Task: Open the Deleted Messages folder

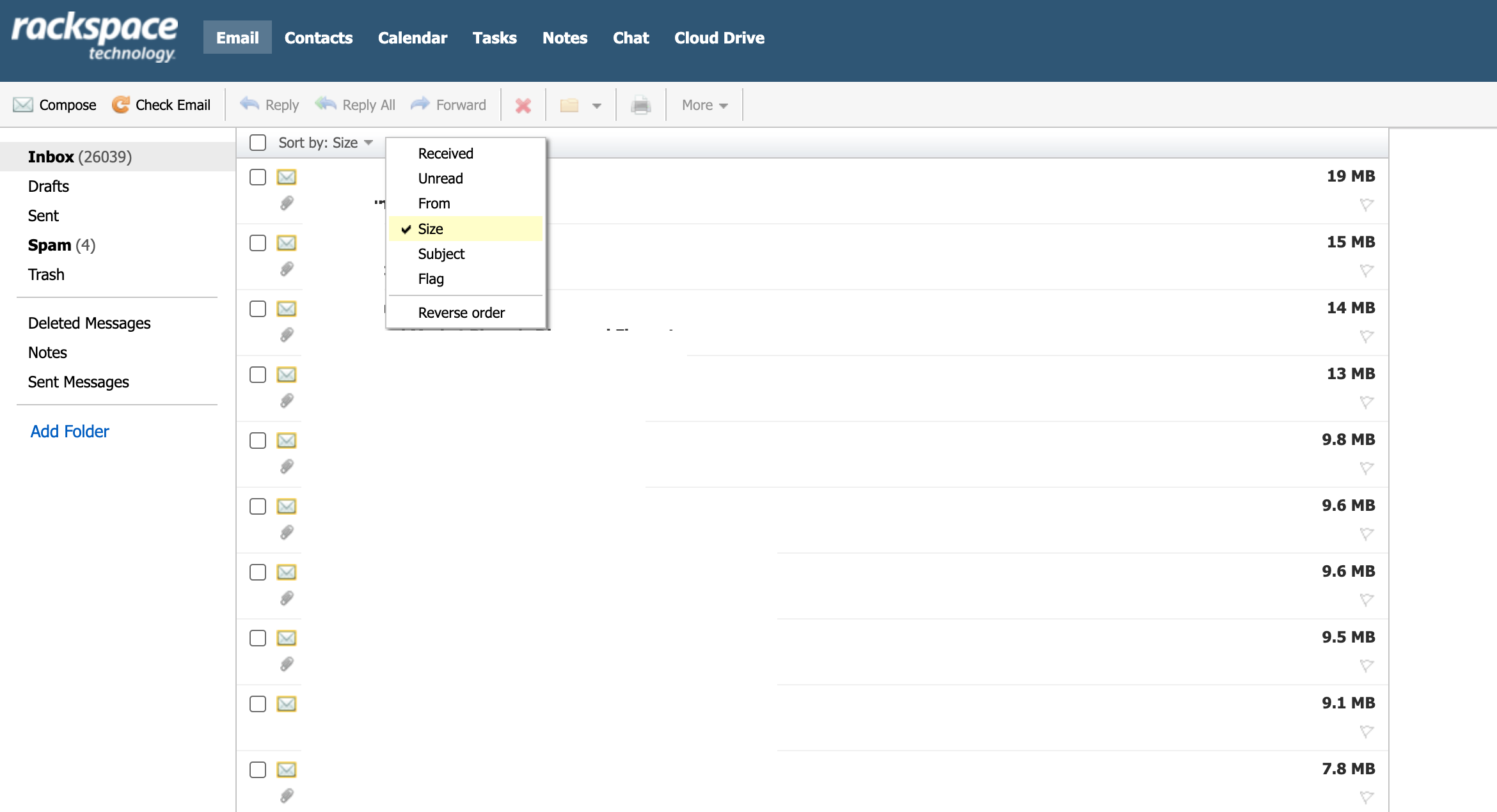Action: click(89, 323)
